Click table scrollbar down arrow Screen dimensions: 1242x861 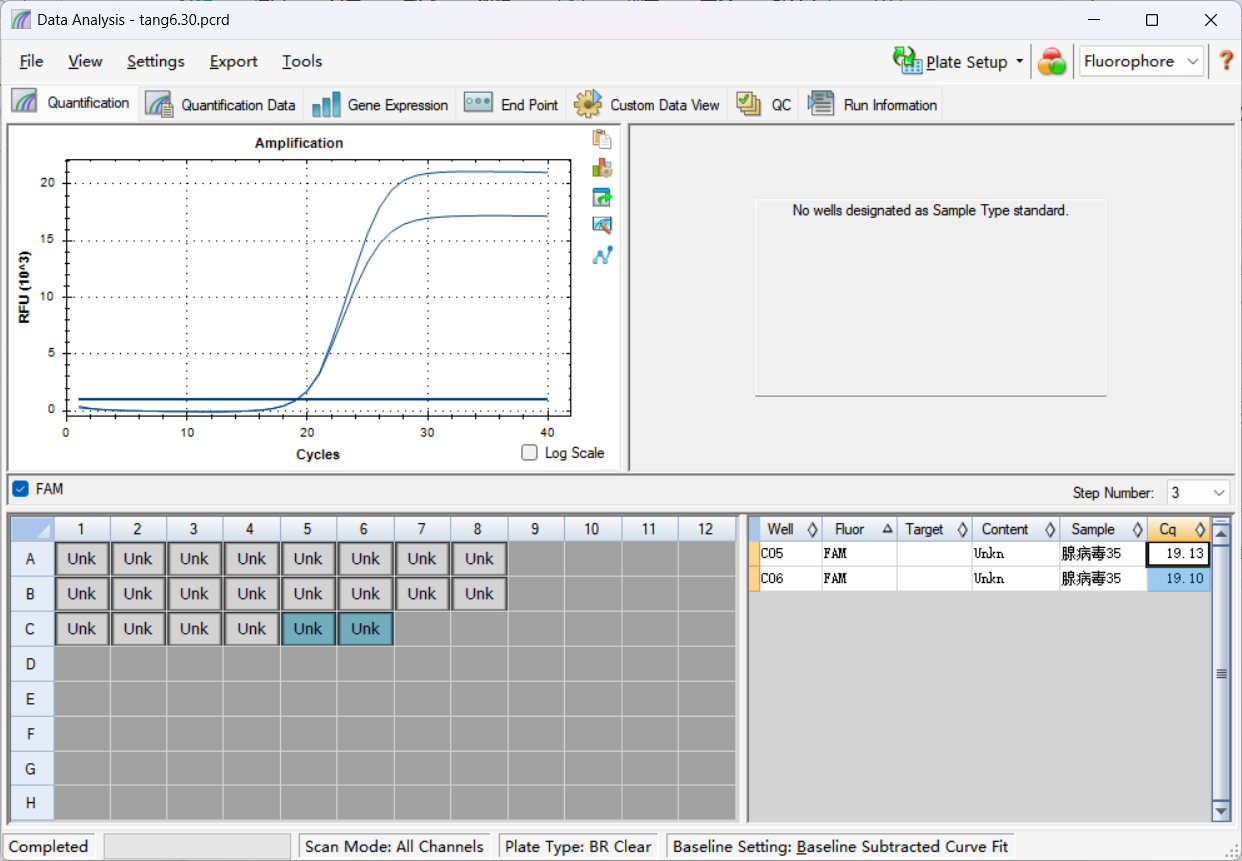pos(1221,809)
